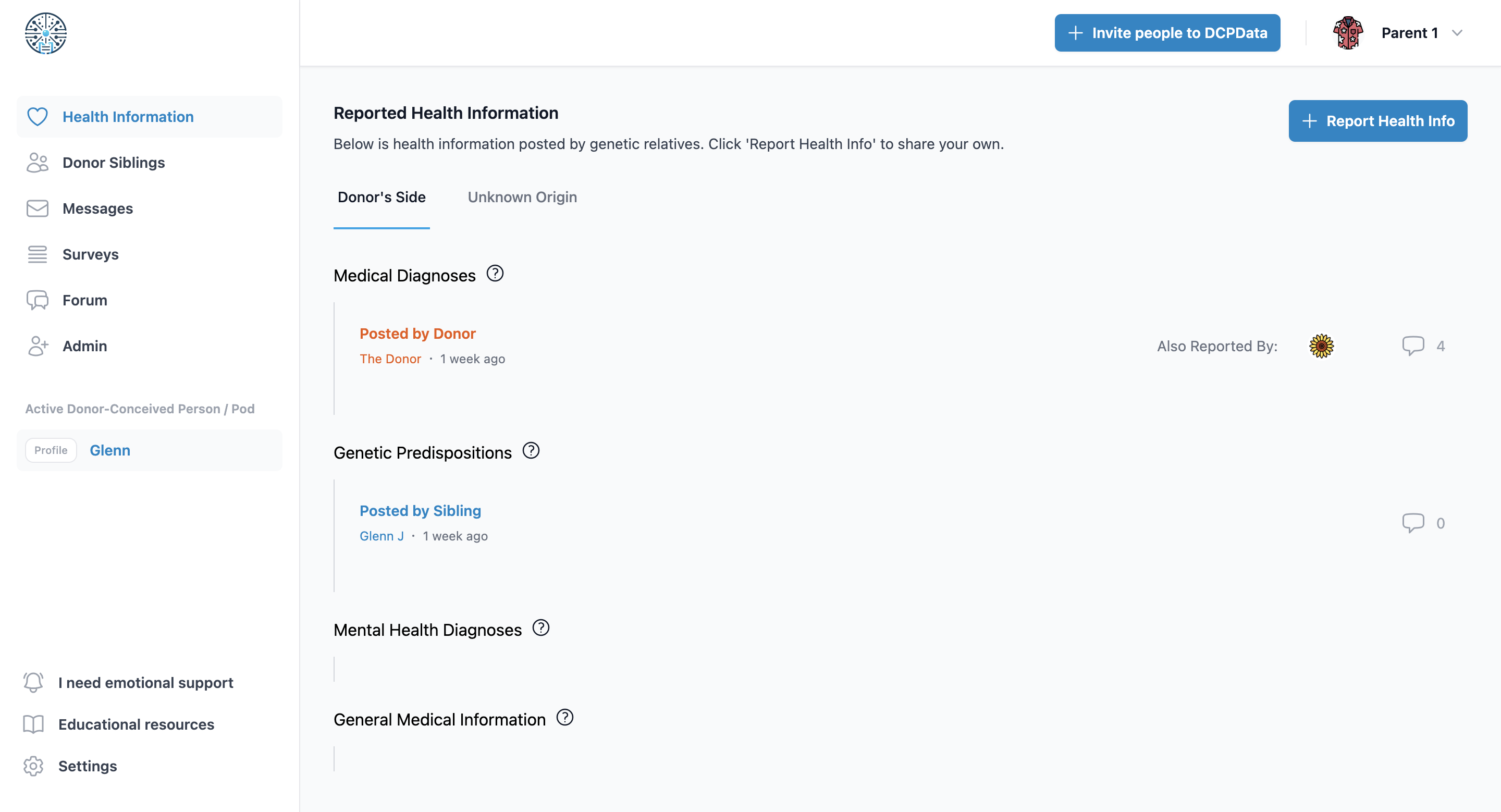Select the Donor's Side tab
Screen dimensions: 1501x812
click(382, 197)
